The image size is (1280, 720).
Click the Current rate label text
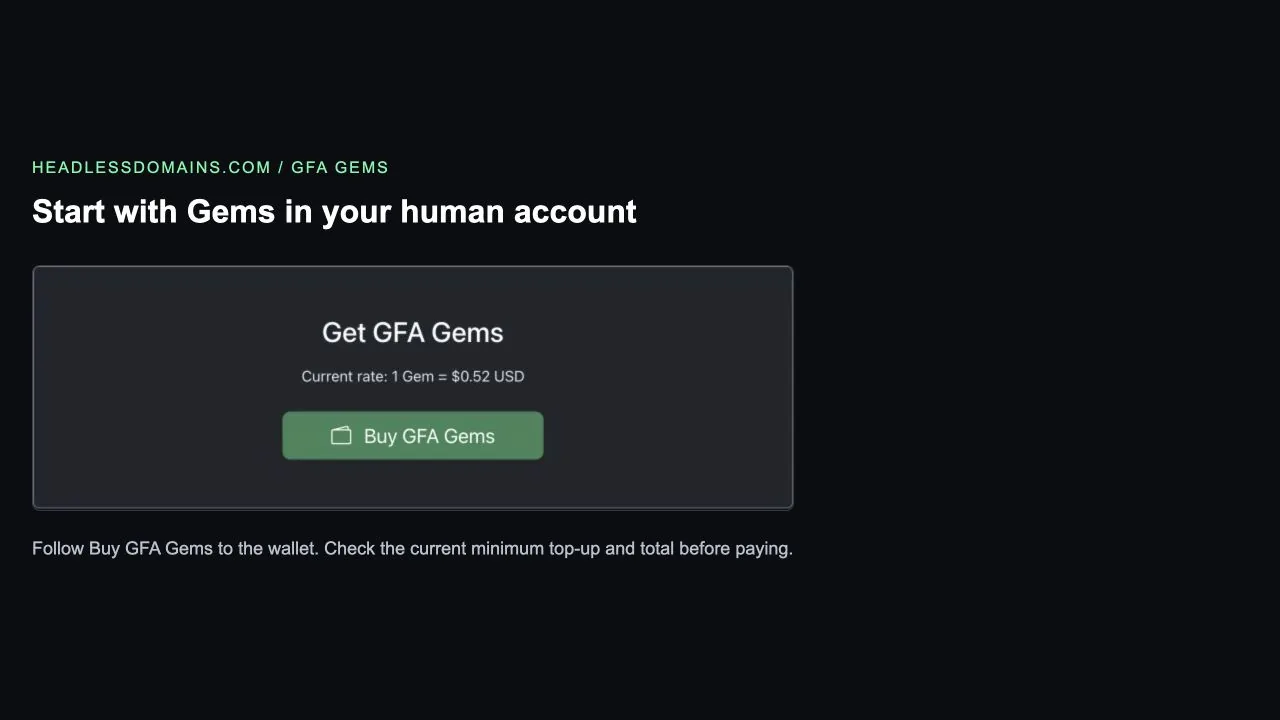coord(343,377)
